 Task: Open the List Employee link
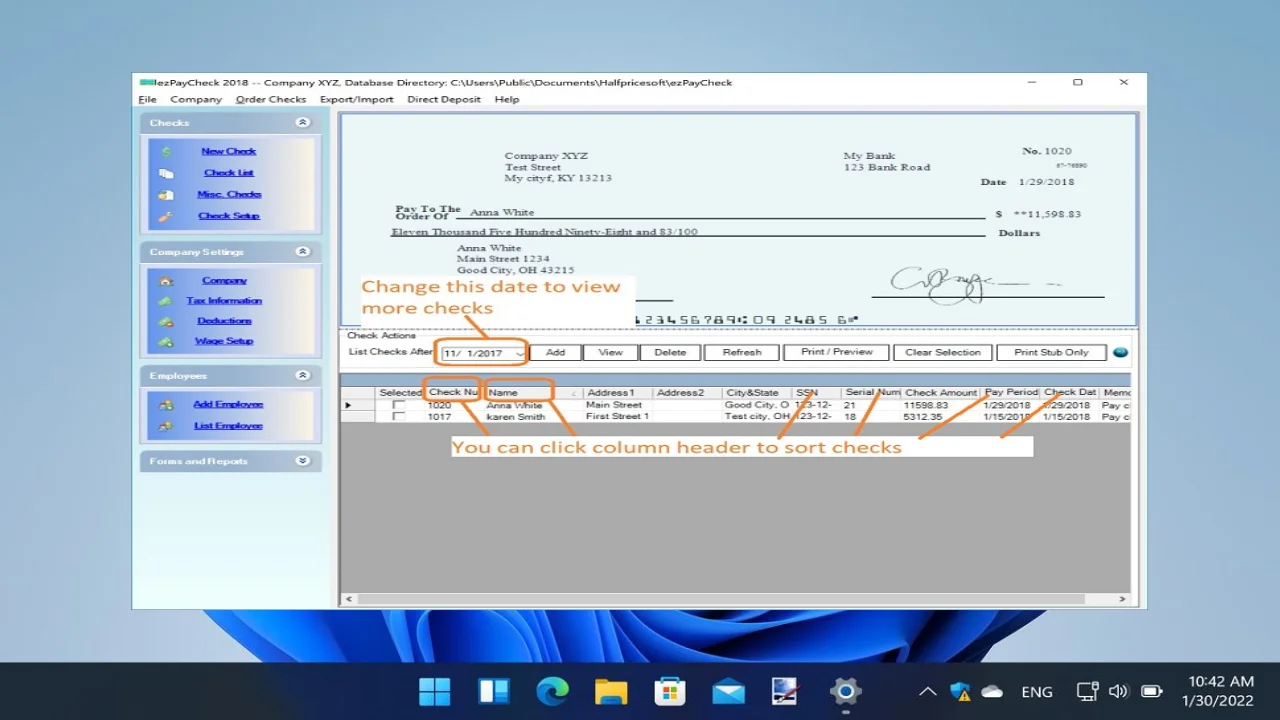(228, 426)
